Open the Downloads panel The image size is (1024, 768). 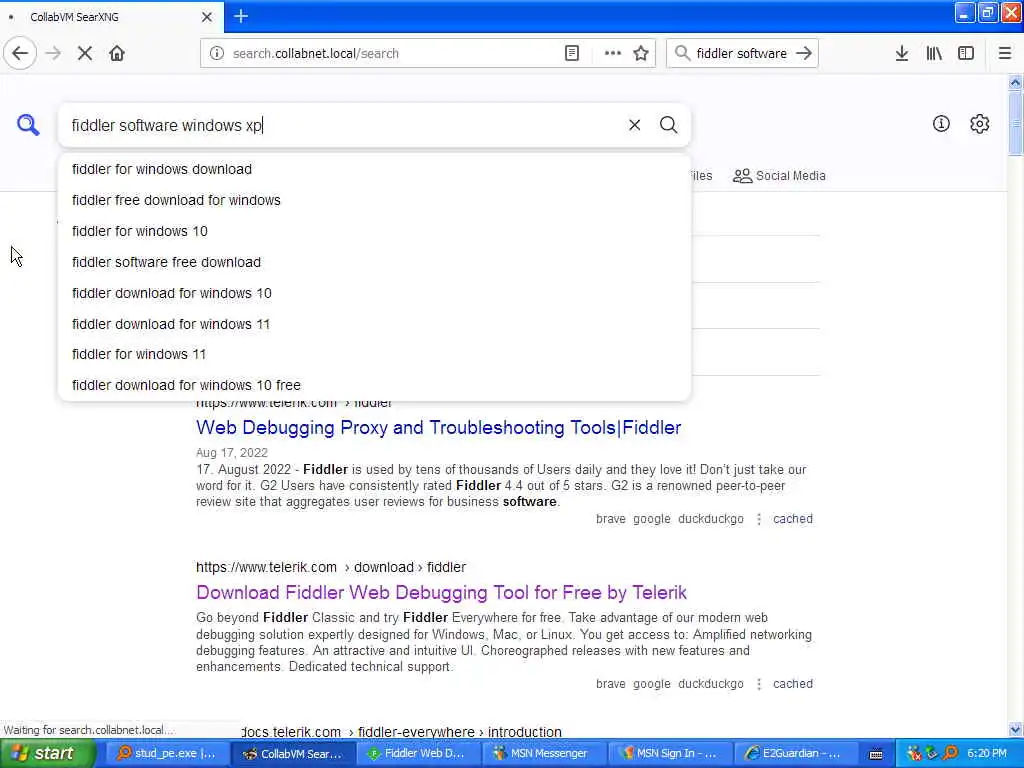point(902,54)
